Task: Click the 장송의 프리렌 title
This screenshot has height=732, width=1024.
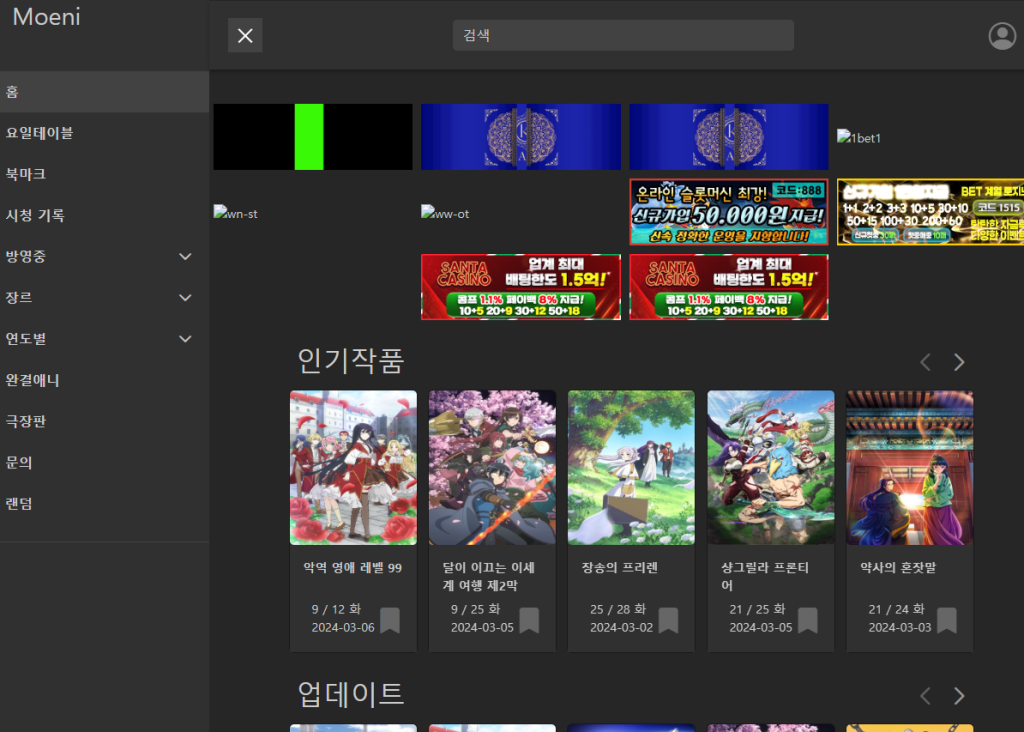Action: 620,568
